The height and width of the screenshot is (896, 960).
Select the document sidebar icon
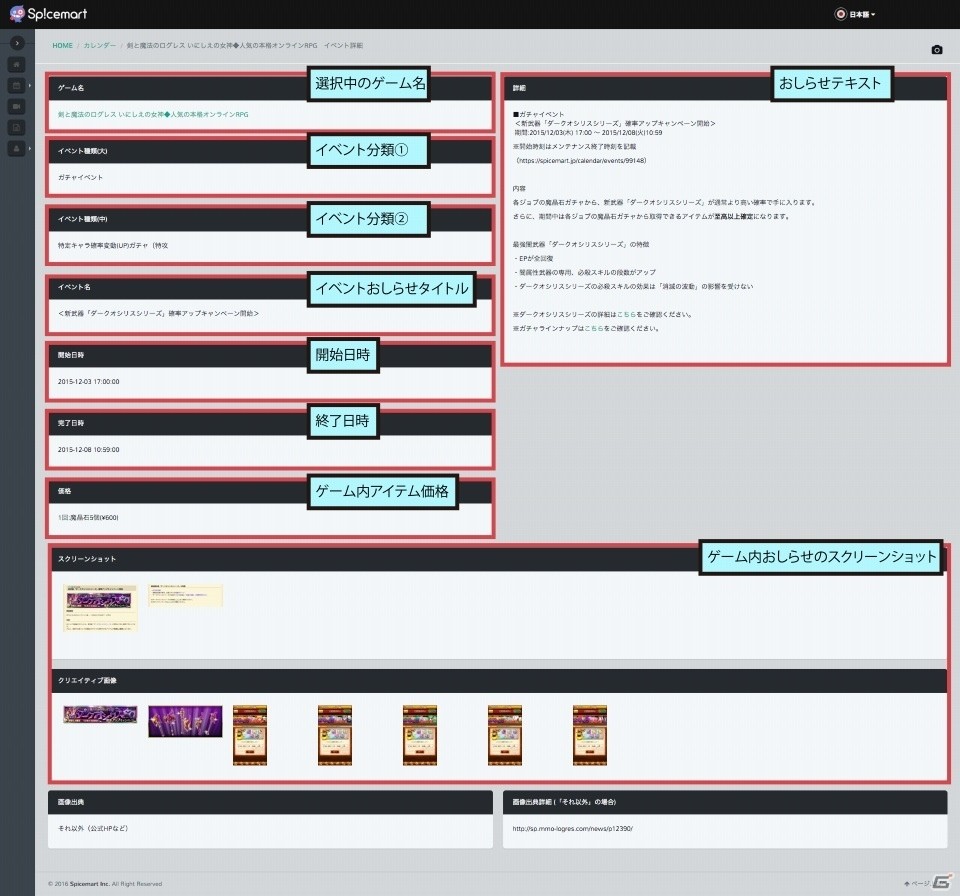click(x=17, y=127)
